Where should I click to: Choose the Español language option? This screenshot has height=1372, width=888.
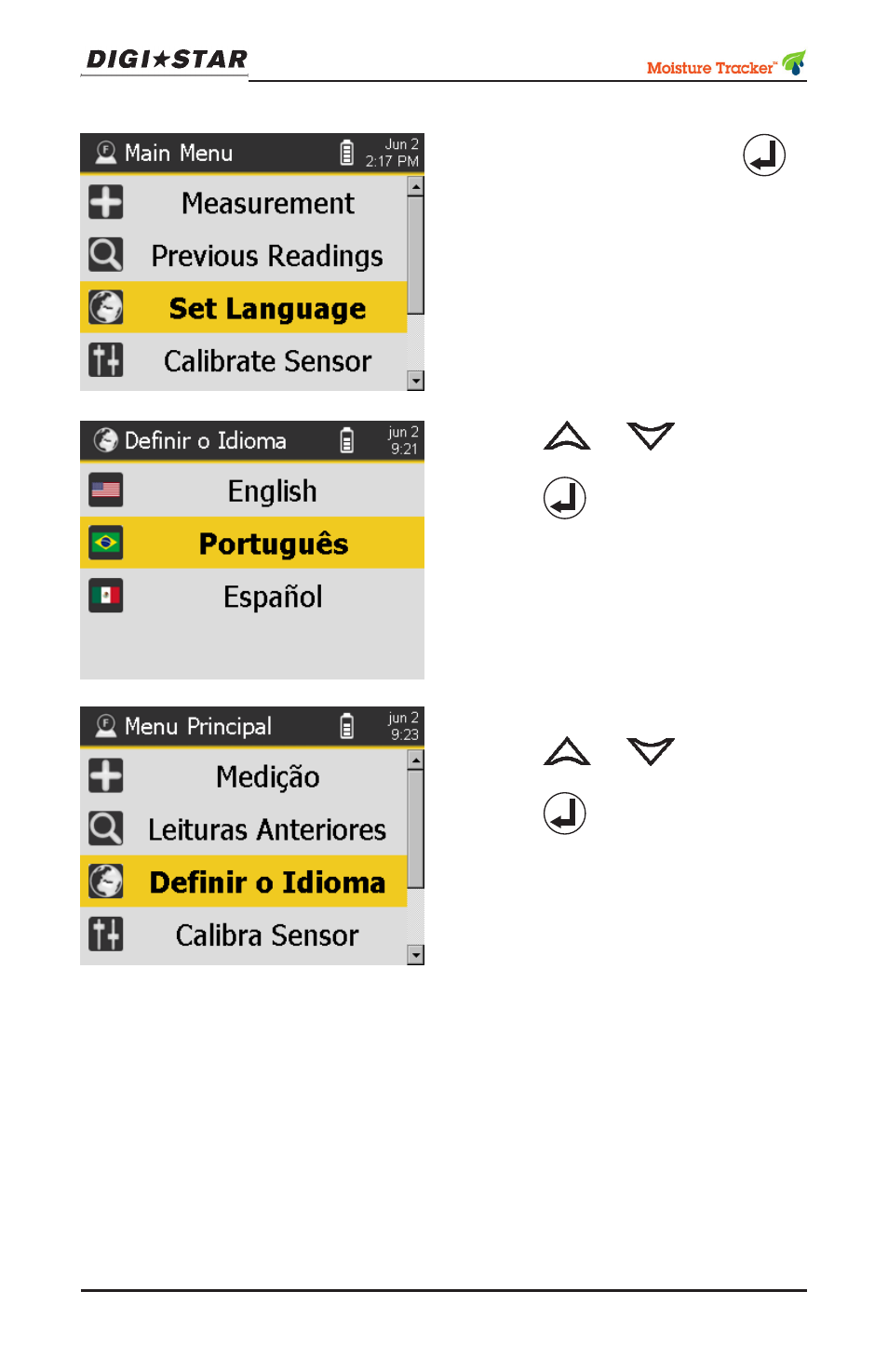[x=252, y=596]
